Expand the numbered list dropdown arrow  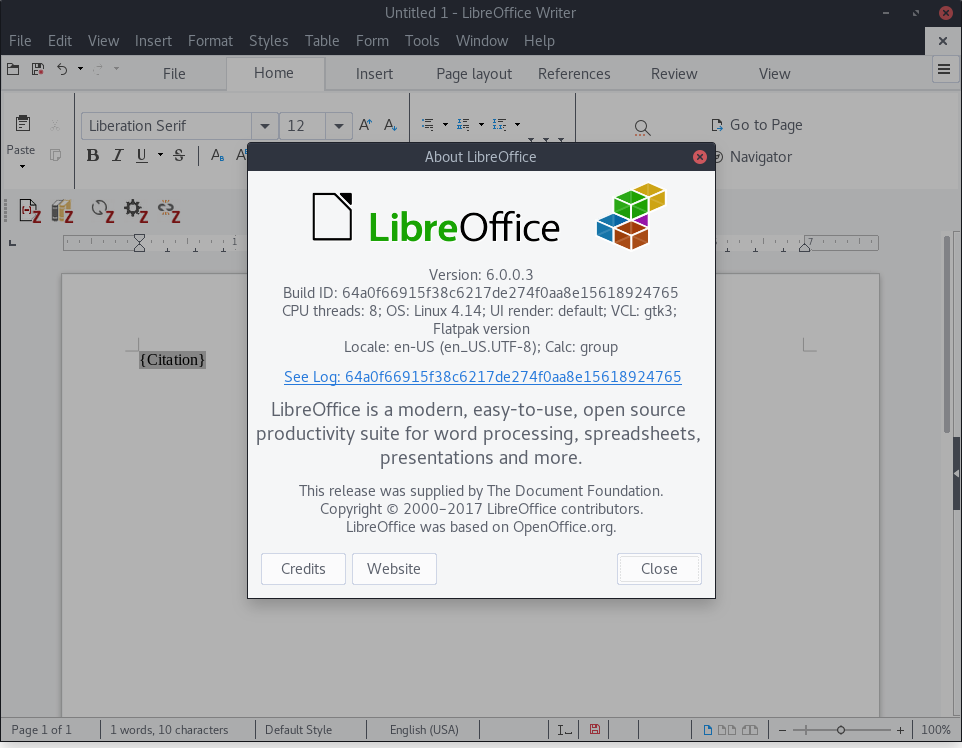[x=481, y=125]
